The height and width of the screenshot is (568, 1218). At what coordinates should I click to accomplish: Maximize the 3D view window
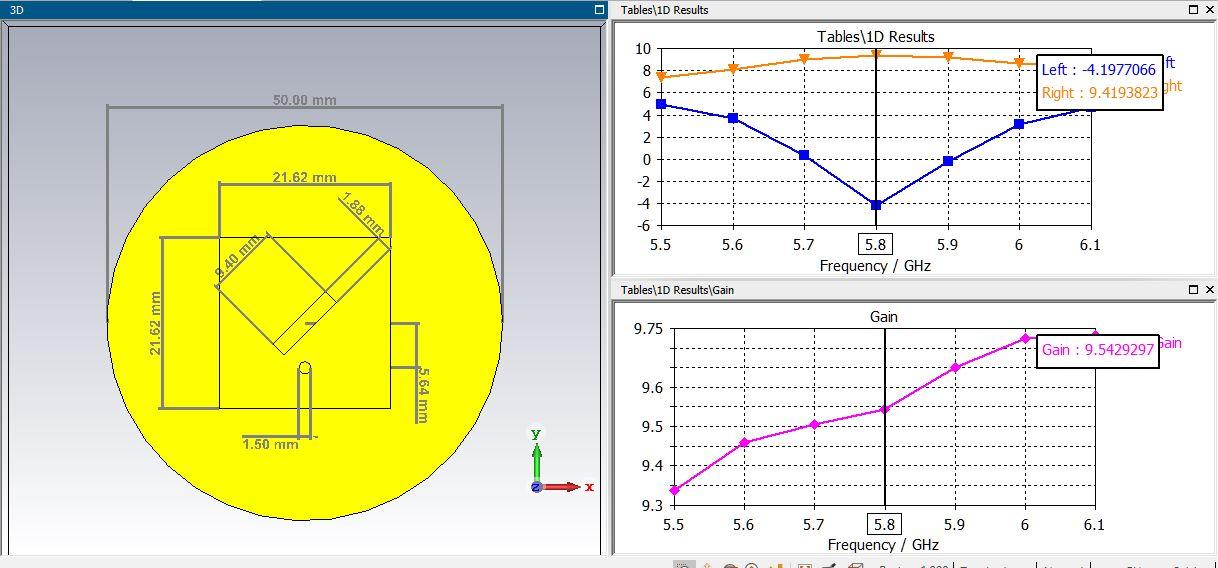[x=600, y=9]
